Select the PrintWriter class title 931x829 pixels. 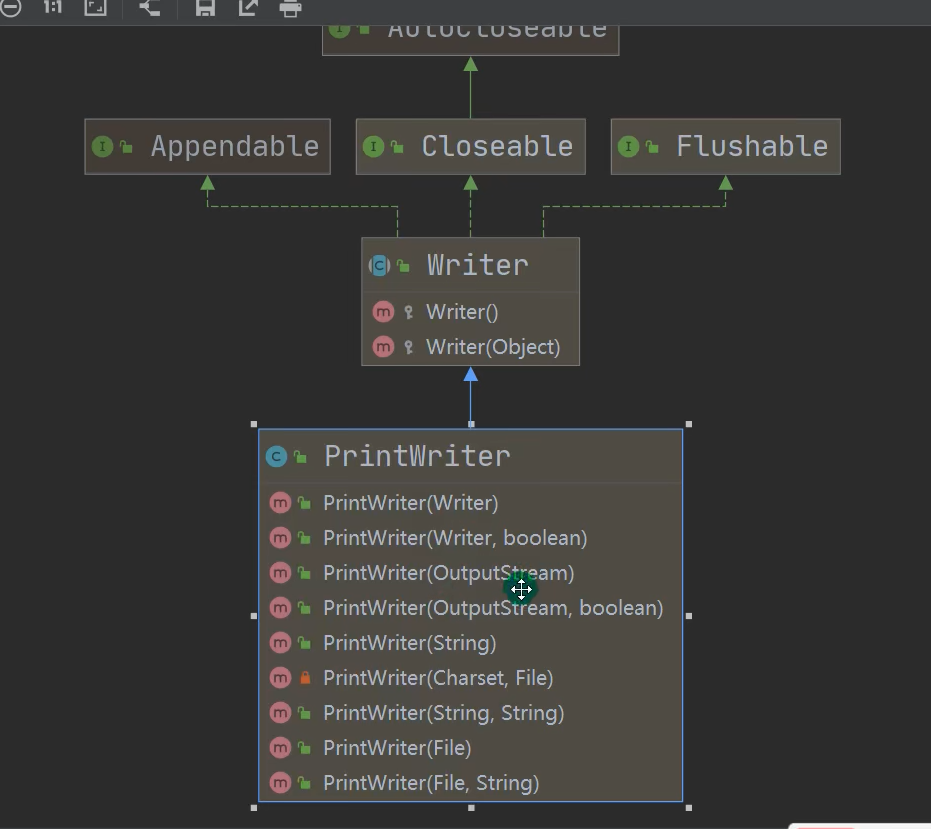[417, 457]
